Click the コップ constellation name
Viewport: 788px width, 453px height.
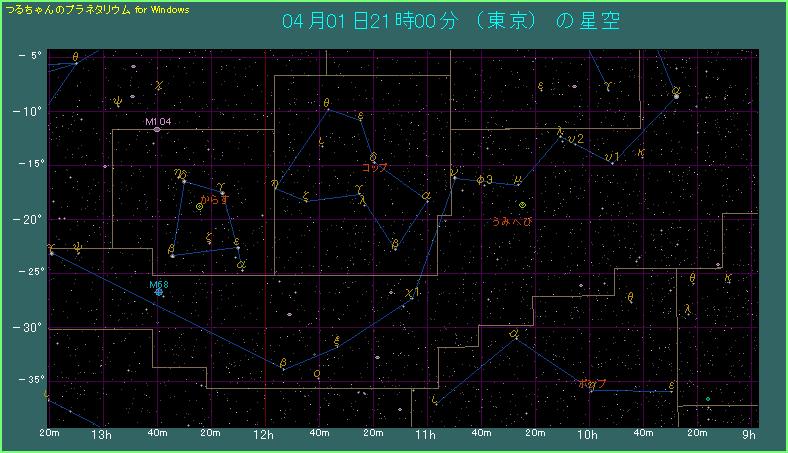[374, 168]
